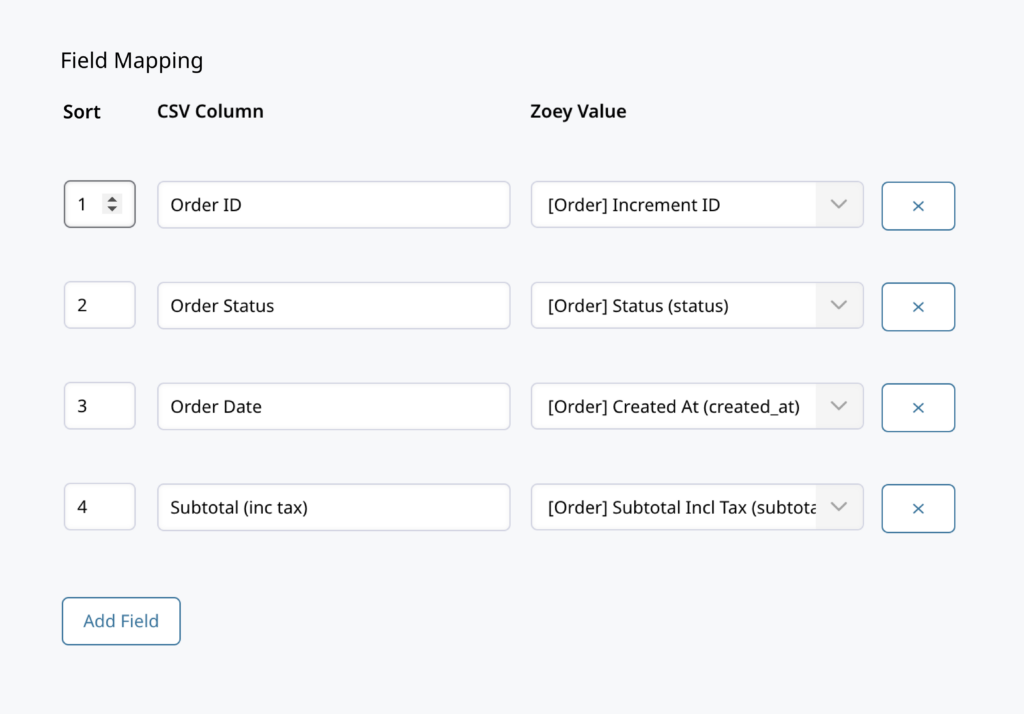The width and height of the screenshot is (1024, 714).
Task: Remove the Order Status field mapping row
Action: coord(918,306)
